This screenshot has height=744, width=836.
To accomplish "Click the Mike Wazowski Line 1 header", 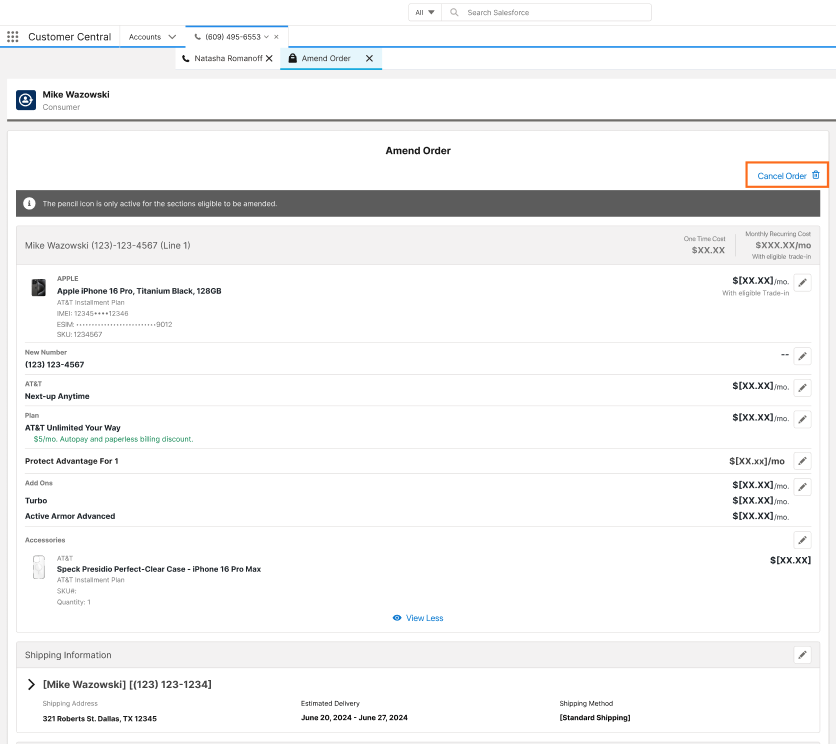I will [x=108, y=245].
